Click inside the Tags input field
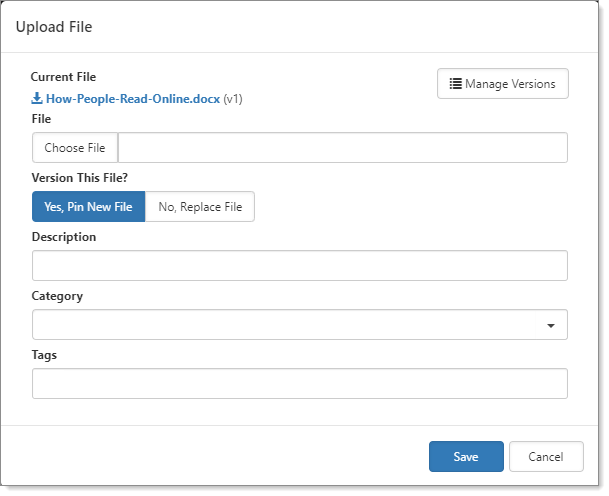The height and width of the screenshot is (496, 609). click(299, 384)
